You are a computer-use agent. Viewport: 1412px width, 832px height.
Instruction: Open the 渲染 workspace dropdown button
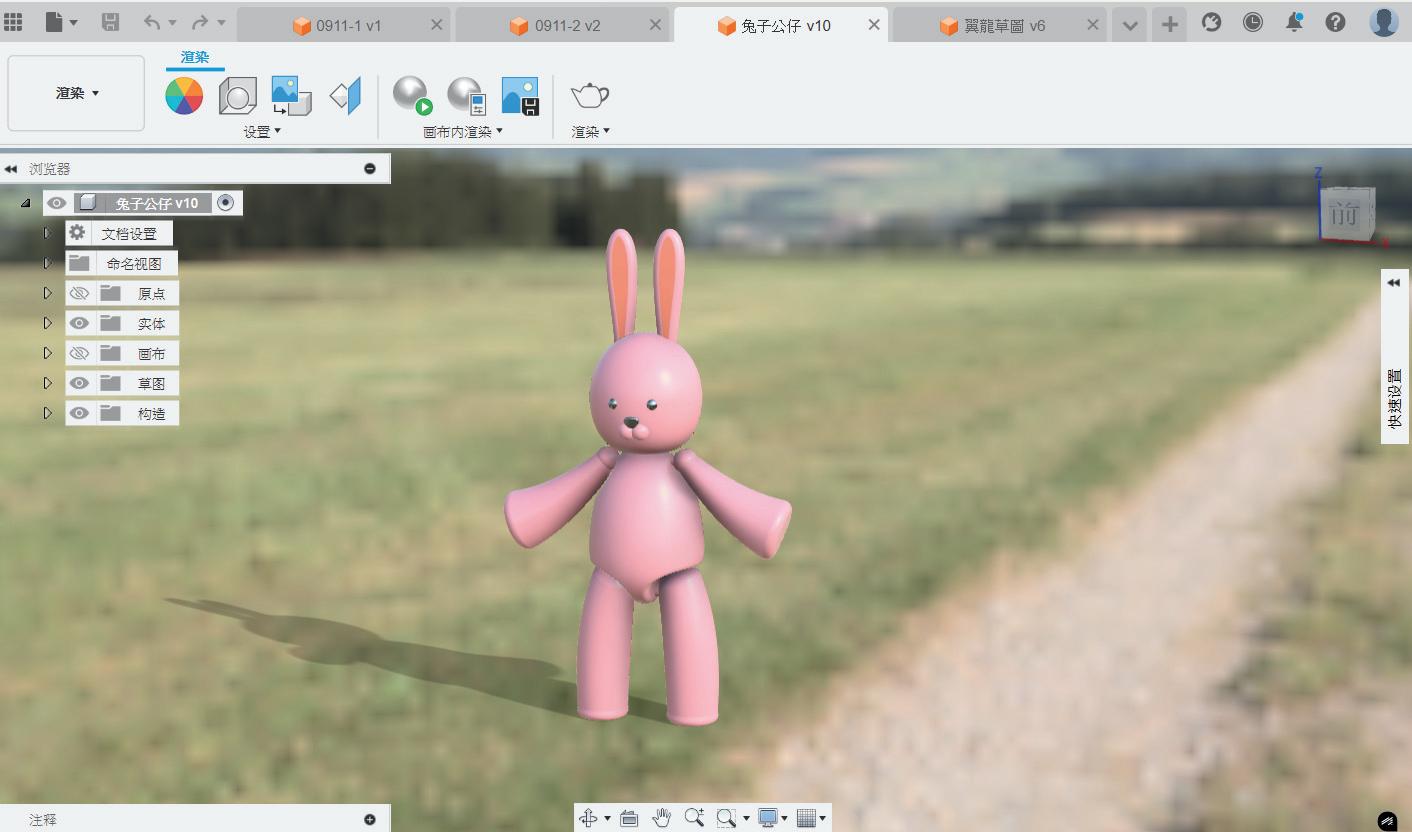[x=76, y=93]
